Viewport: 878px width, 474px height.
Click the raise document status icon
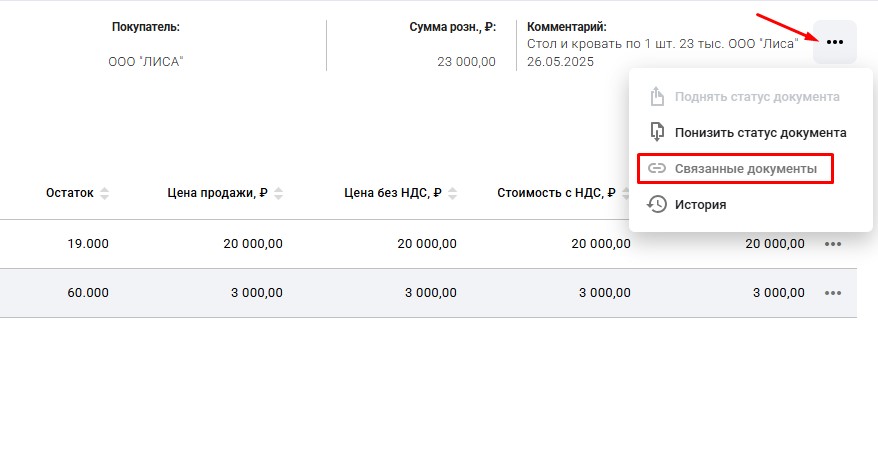click(657, 96)
